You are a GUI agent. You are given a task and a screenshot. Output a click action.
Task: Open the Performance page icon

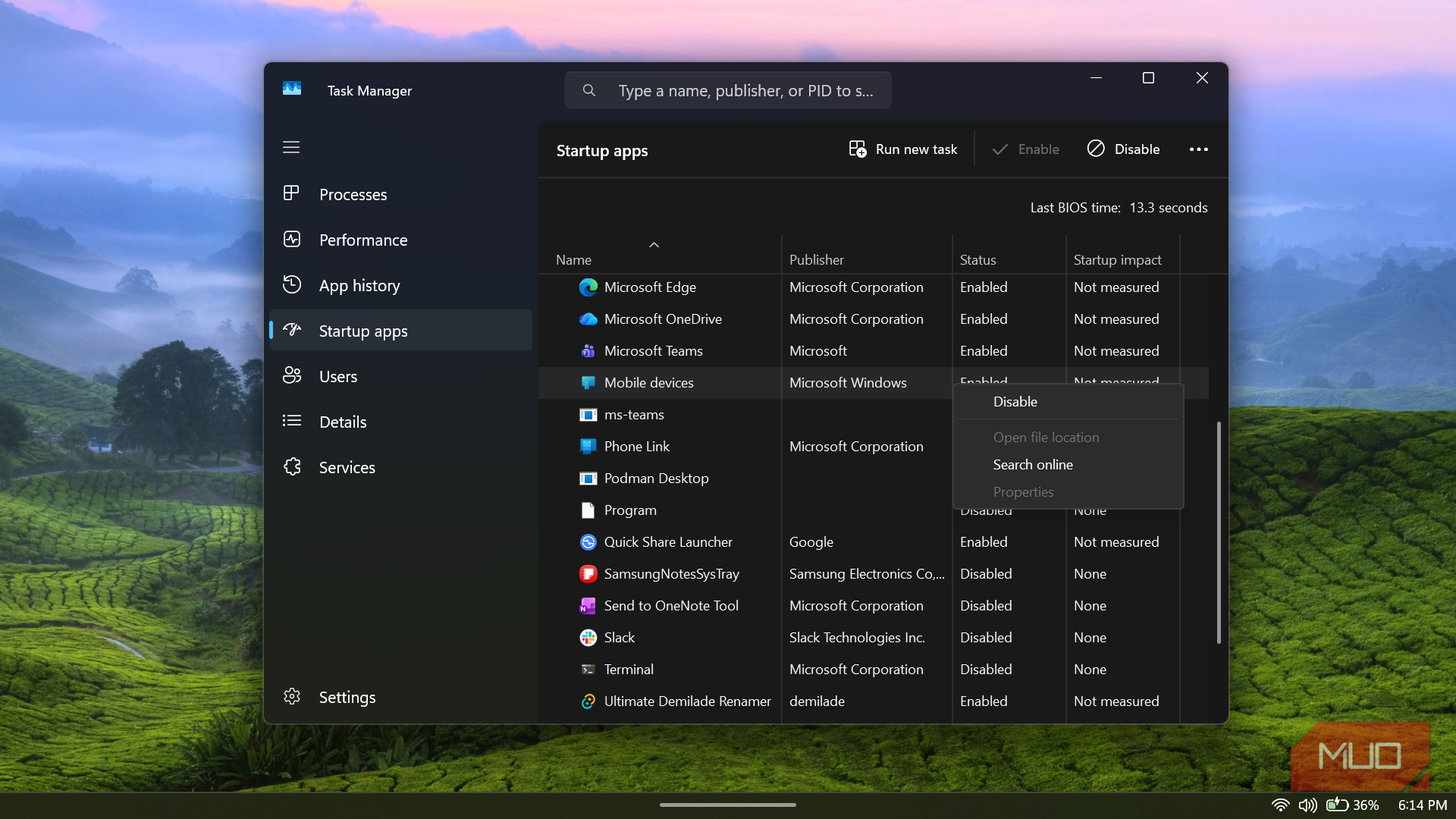[291, 239]
